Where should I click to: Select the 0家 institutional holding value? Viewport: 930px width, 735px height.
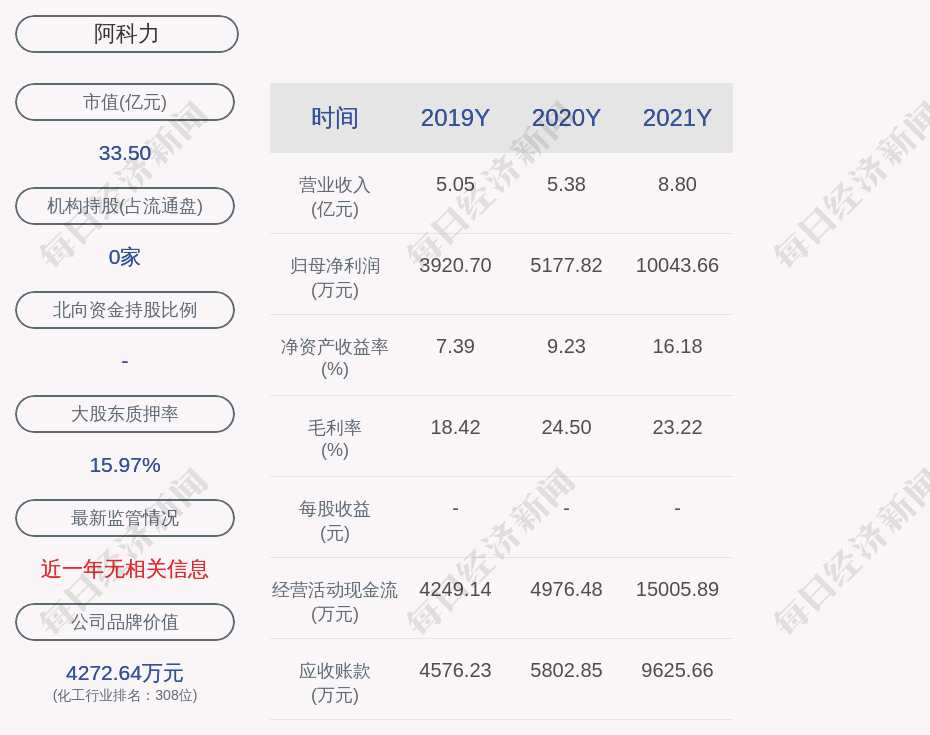(125, 257)
